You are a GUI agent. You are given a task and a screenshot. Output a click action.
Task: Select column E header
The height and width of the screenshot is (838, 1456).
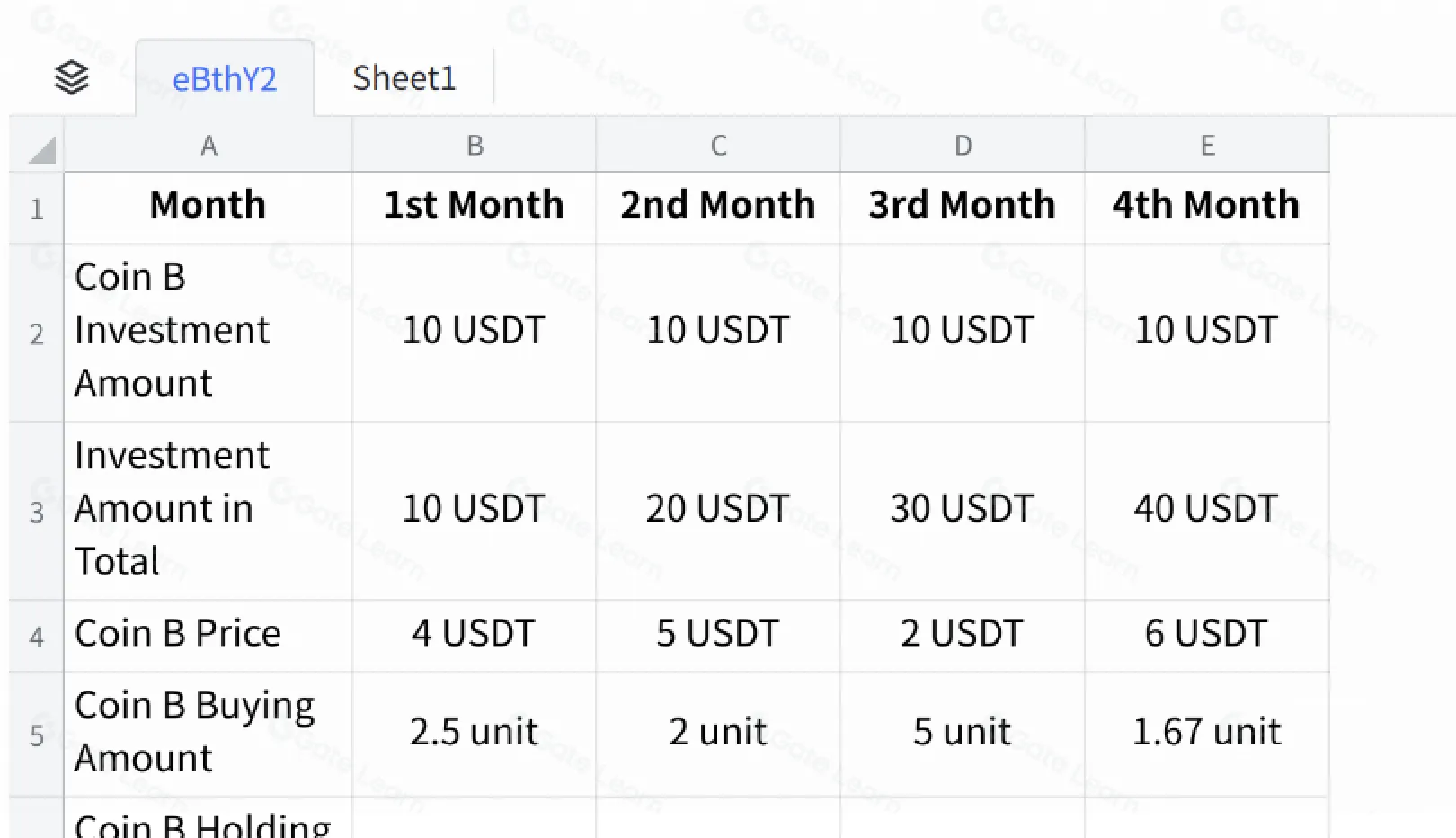(1207, 146)
